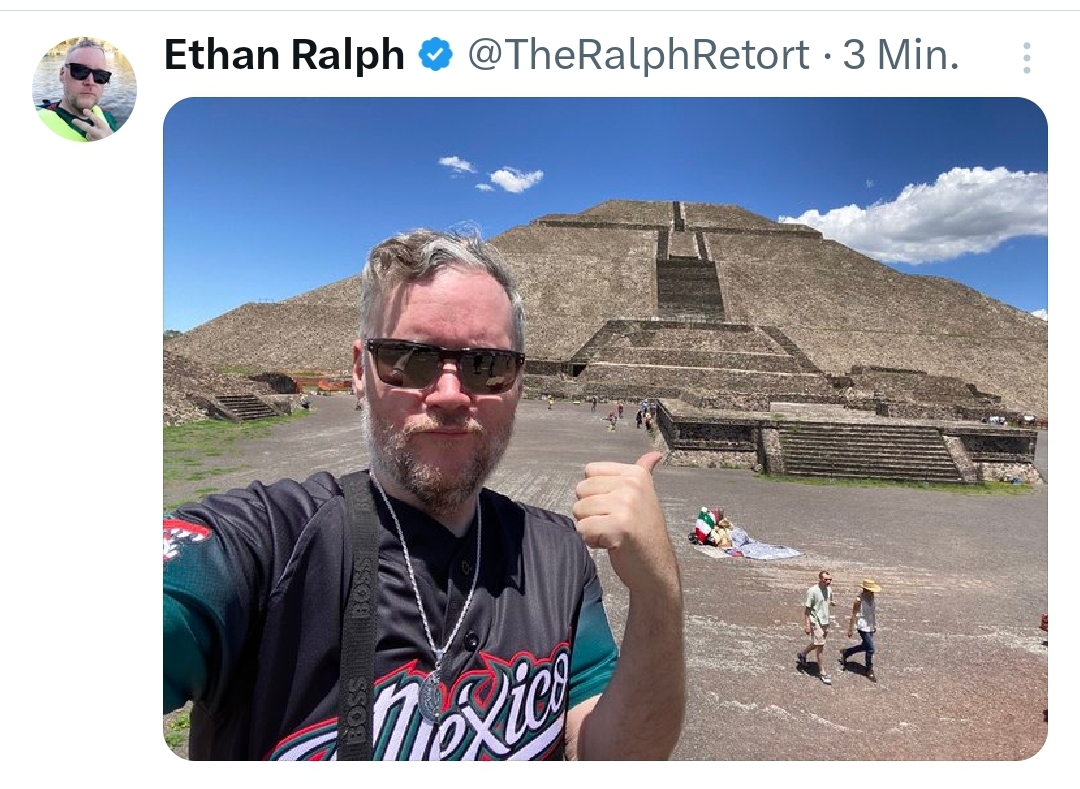Click the small clouds above the pyramid

point(491,173)
